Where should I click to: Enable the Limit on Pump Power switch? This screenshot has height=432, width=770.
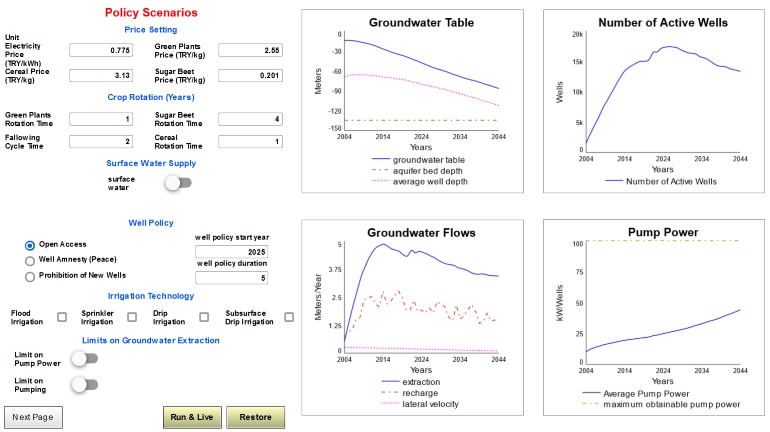tap(84, 359)
